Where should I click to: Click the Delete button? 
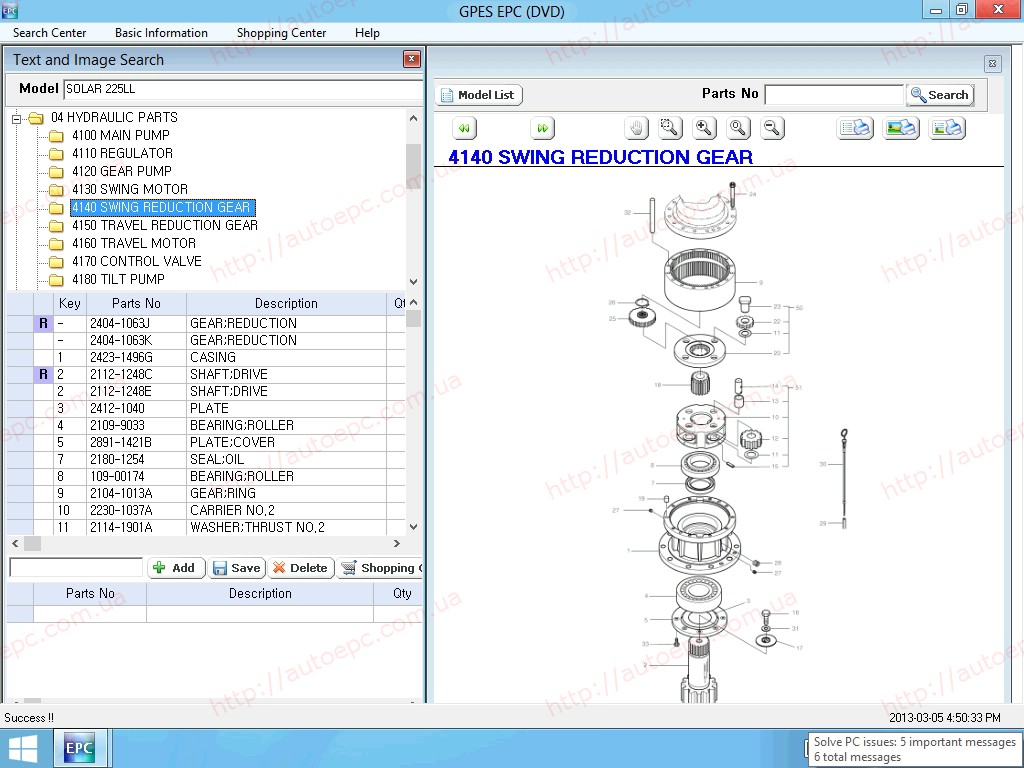(300, 568)
